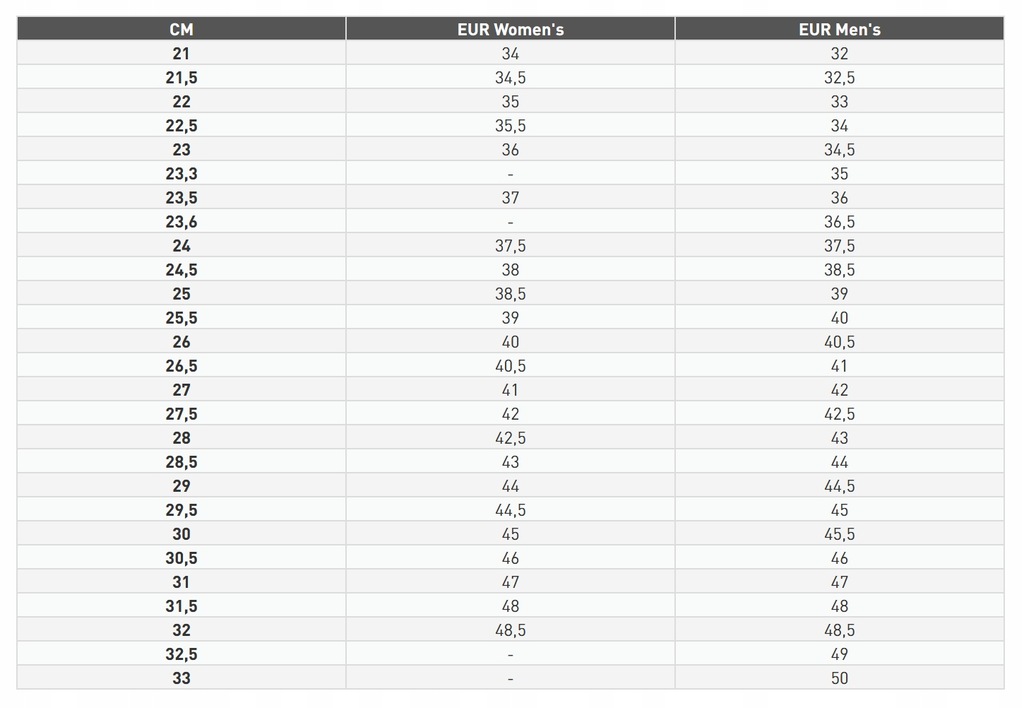Click the 23,6 CM cell

tap(181, 222)
